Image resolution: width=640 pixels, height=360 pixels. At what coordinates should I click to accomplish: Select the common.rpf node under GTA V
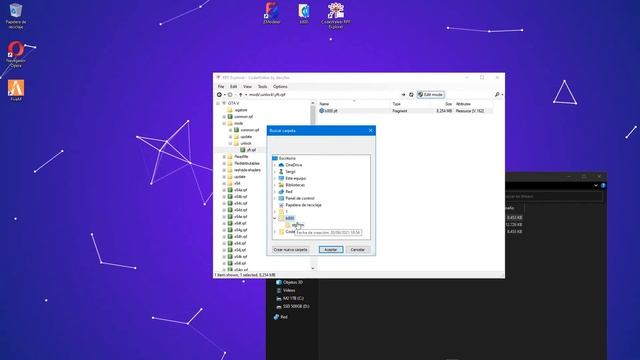click(243, 117)
